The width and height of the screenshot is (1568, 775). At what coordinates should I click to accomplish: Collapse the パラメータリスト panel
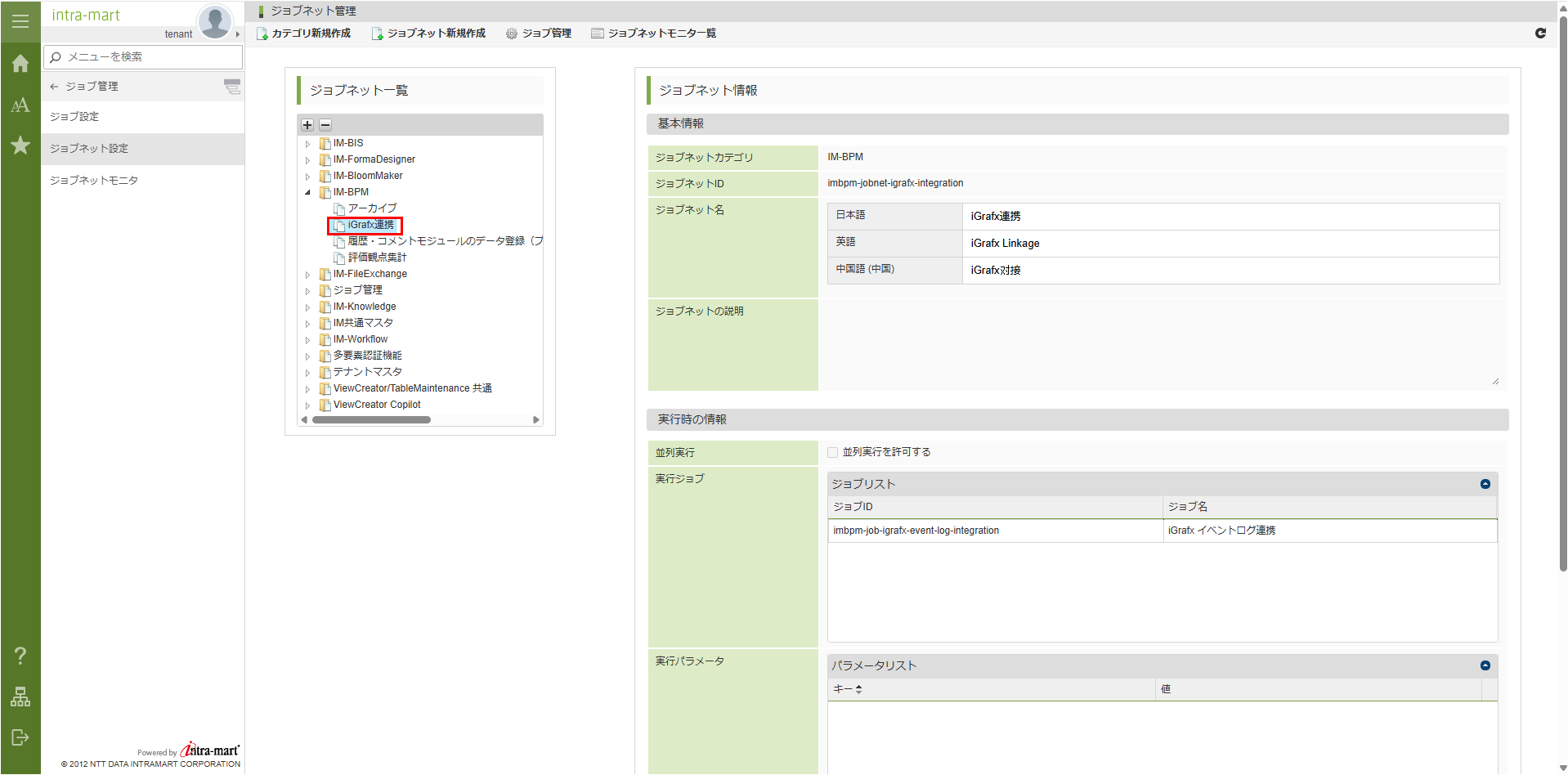[1485, 665]
